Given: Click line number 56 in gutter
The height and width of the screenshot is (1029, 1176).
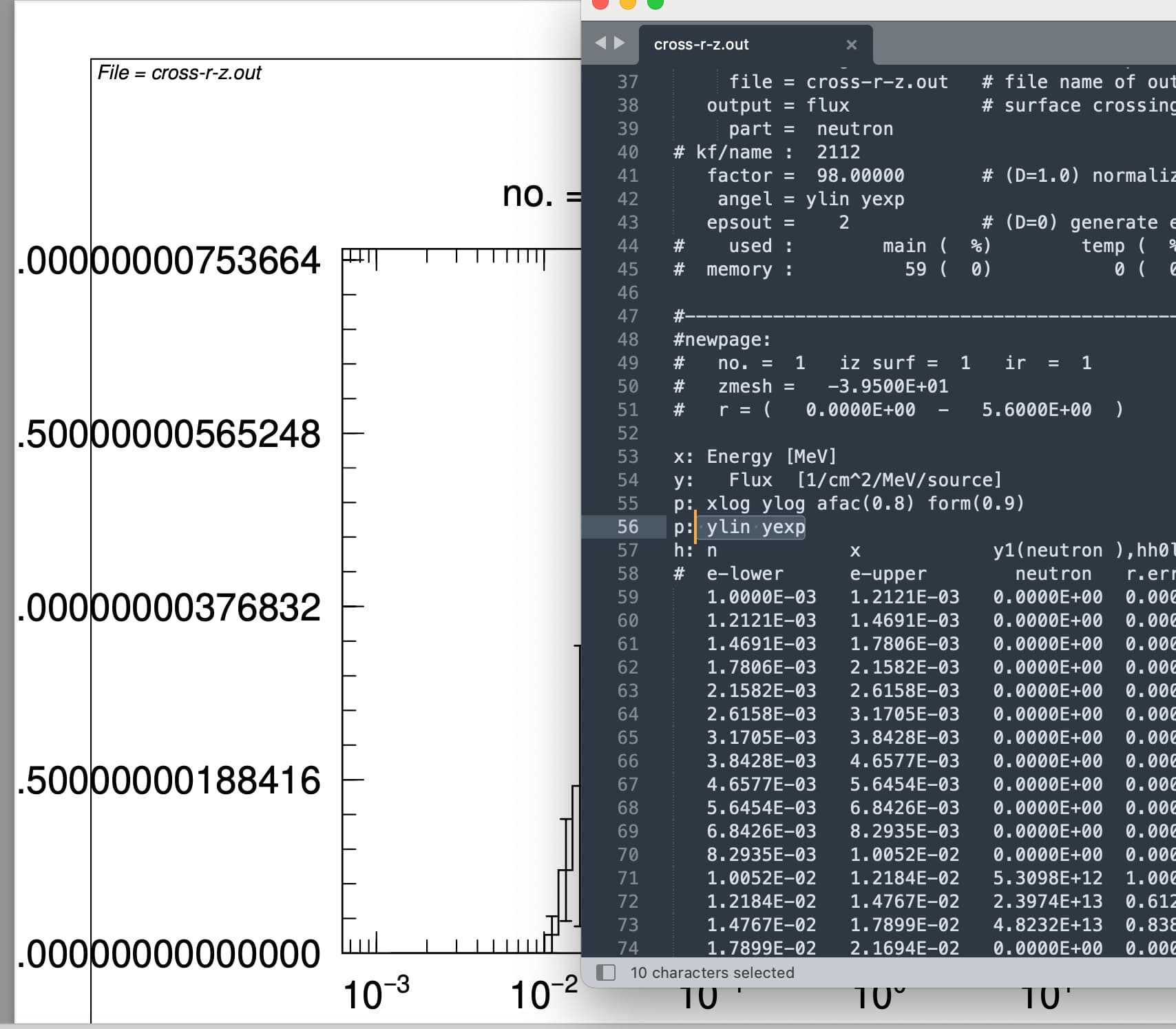Looking at the screenshot, I should (627, 527).
